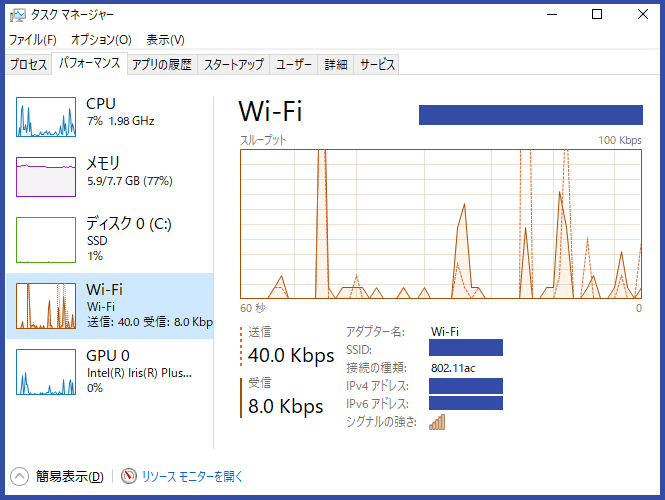Select the GPU 0 graph thumbnail
The height and width of the screenshot is (500, 665).
click(46, 372)
